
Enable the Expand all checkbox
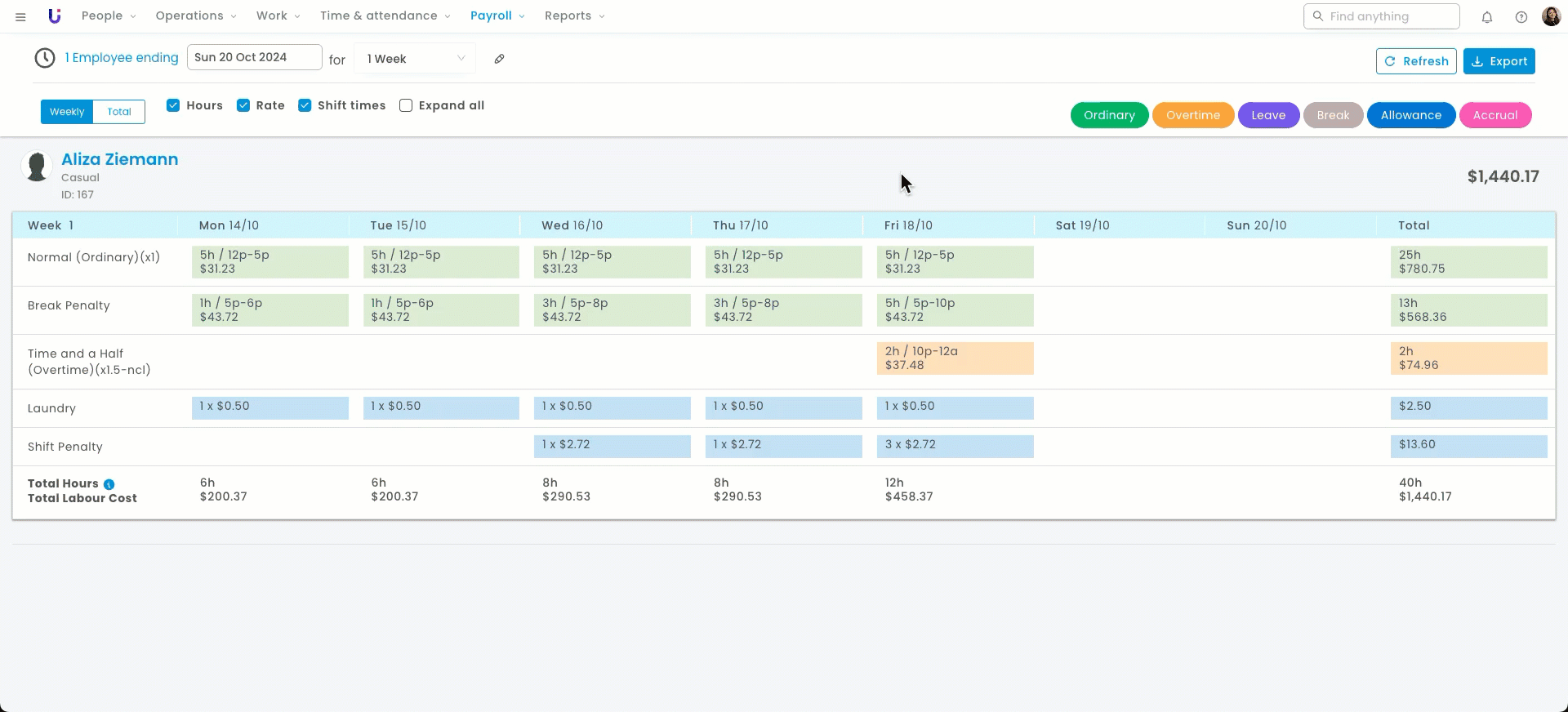pyautogui.click(x=406, y=105)
